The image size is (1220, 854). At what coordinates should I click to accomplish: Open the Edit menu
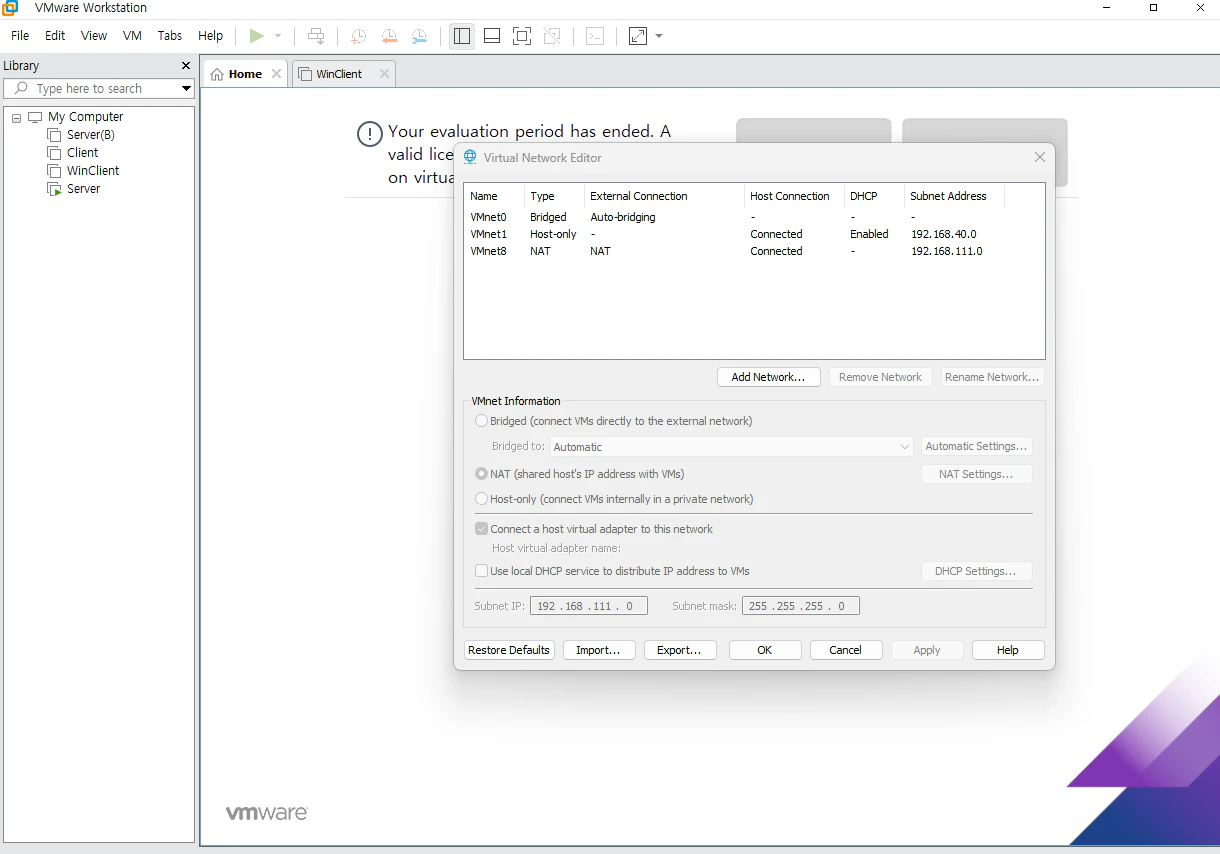[55, 36]
